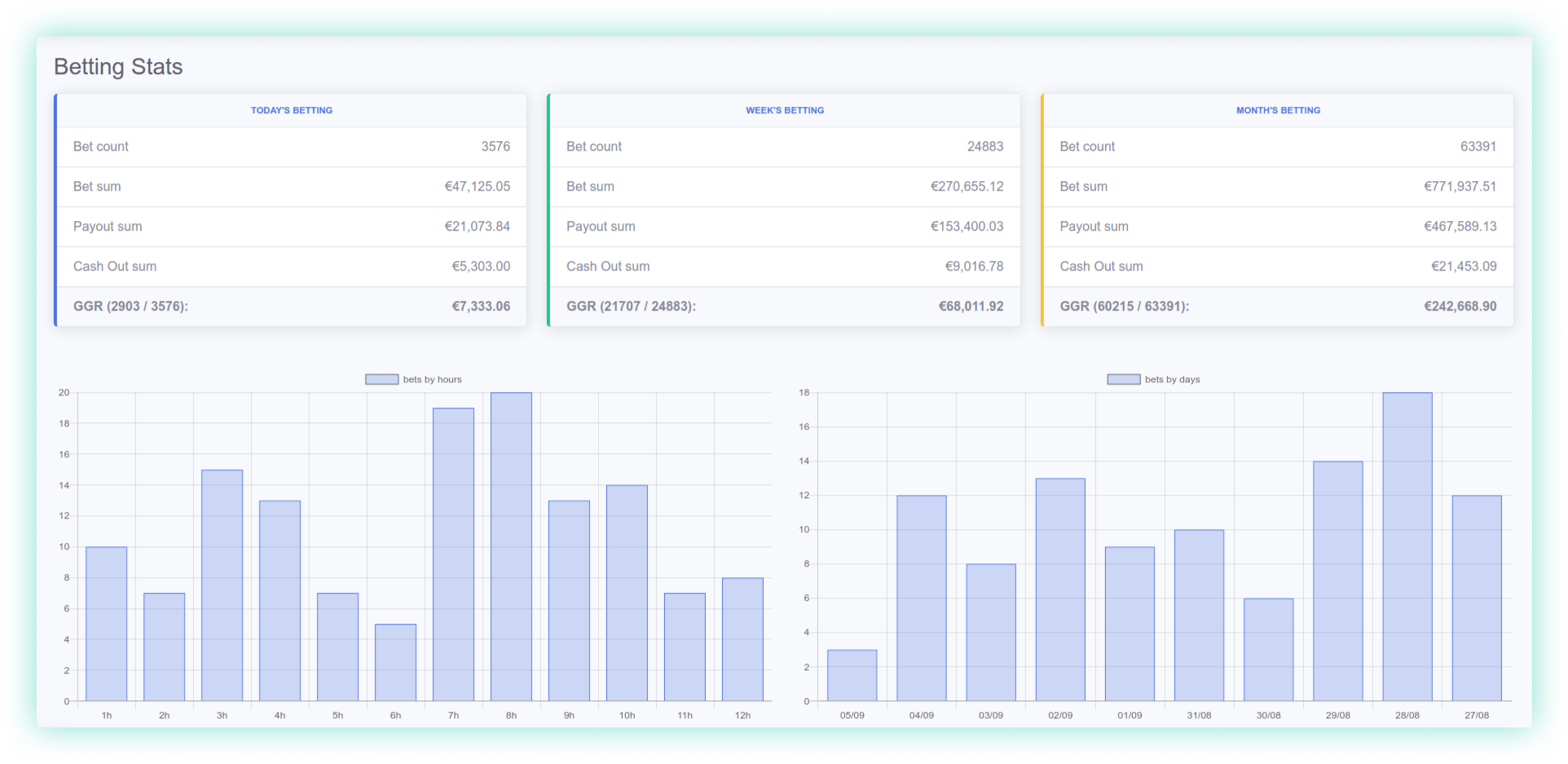The height and width of the screenshot is (764, 1568).
Task: Toggle the "bets by days" legend swatch
Action: point(1122,378)
